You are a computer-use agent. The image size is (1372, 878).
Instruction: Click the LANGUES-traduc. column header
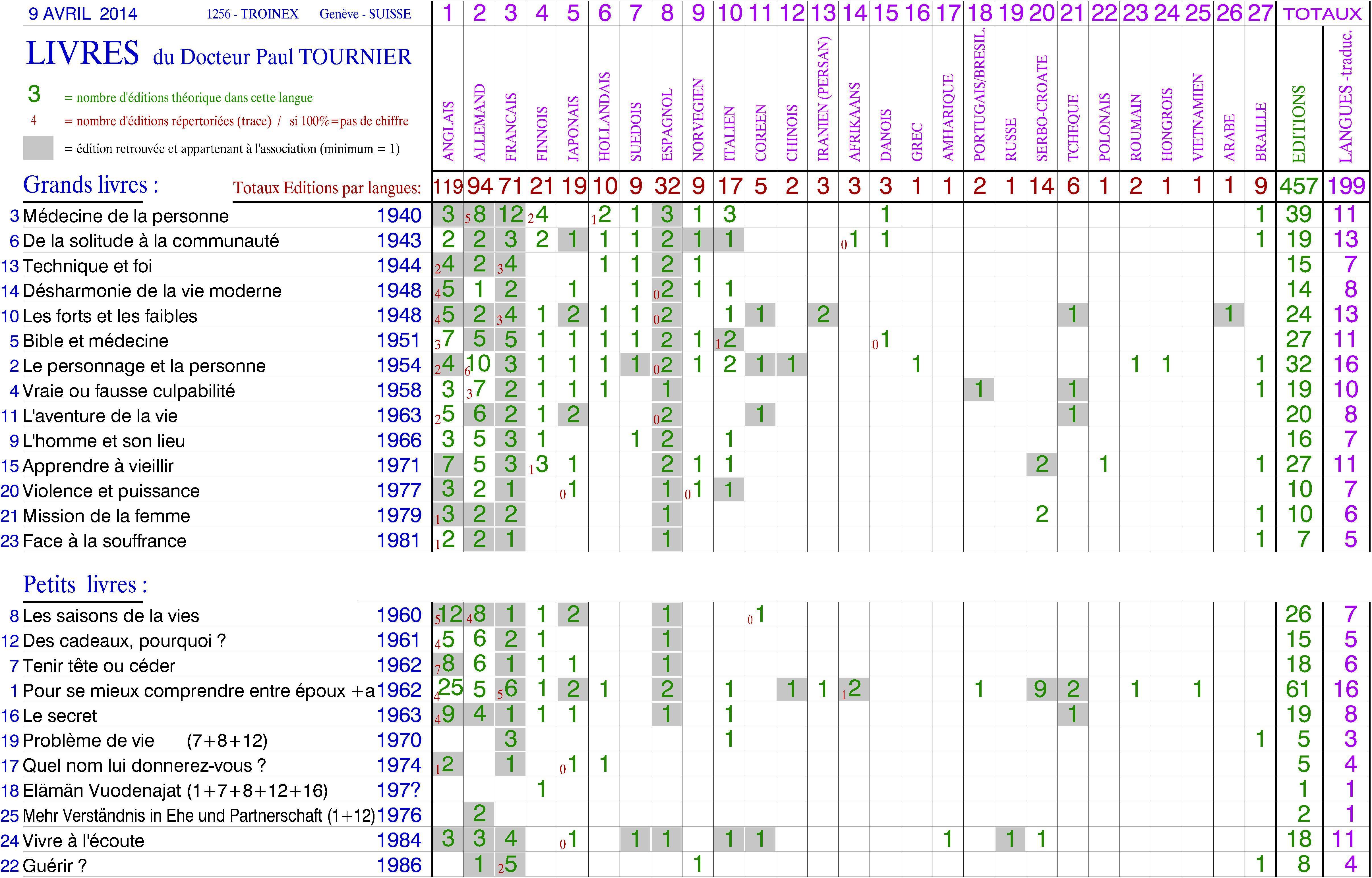(1346, 96)
